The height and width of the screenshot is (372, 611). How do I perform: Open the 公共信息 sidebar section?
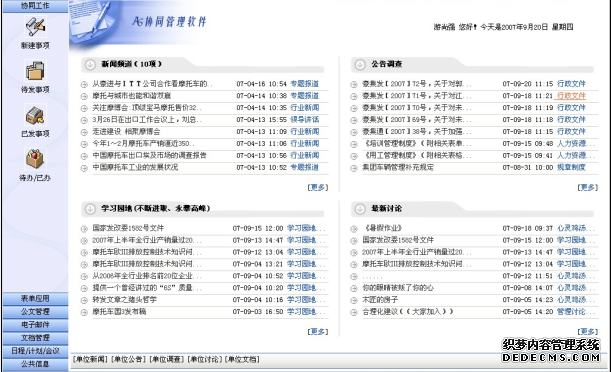tap(35, 364)
